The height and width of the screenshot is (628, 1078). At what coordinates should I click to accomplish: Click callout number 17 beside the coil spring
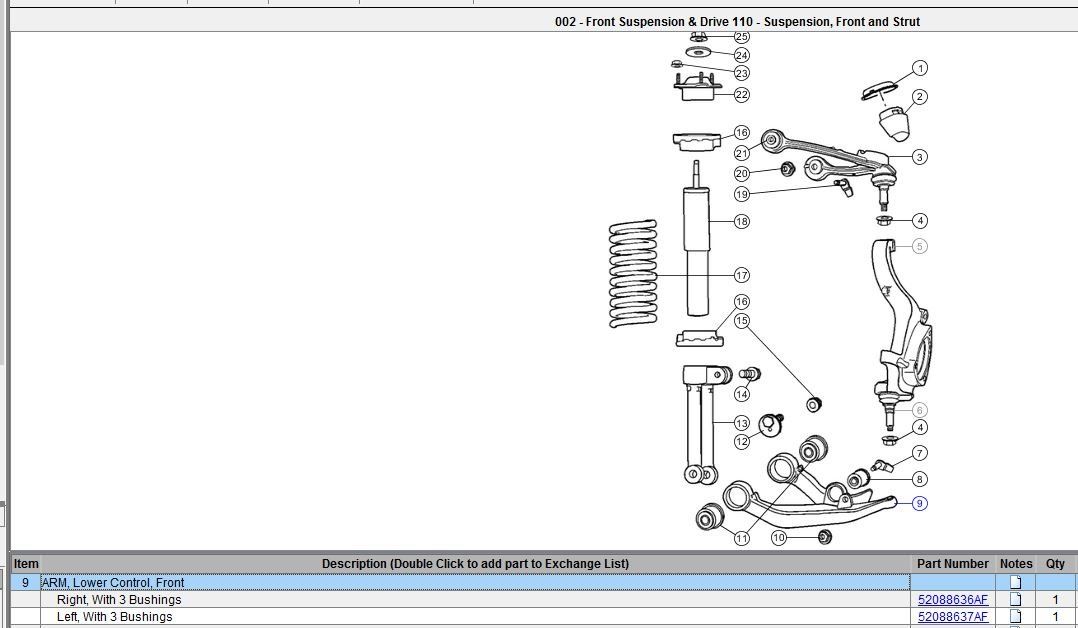point(741,275)
